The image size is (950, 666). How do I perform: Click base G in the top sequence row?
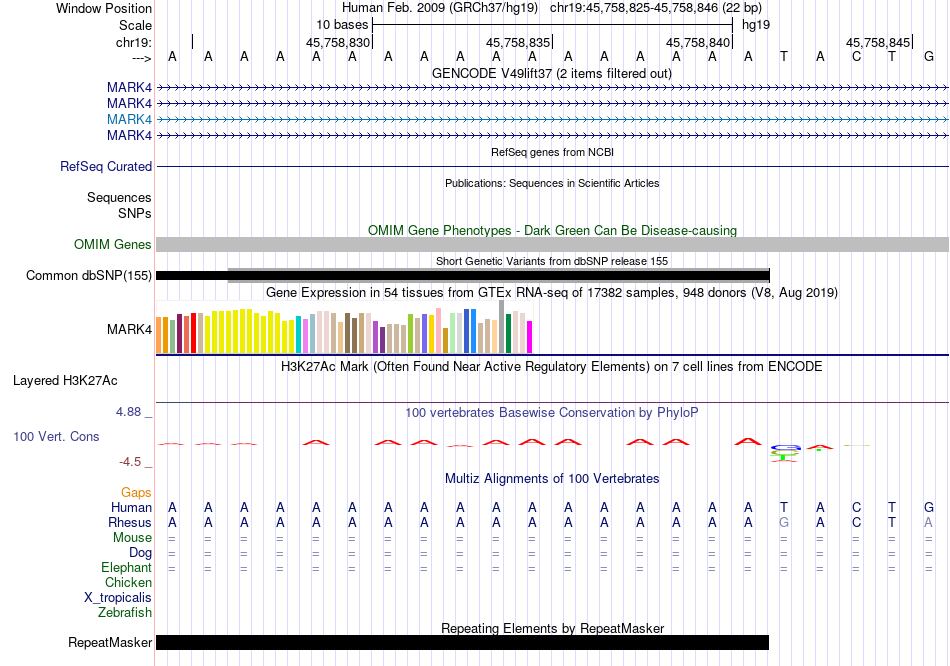click(x=929, y=57)
